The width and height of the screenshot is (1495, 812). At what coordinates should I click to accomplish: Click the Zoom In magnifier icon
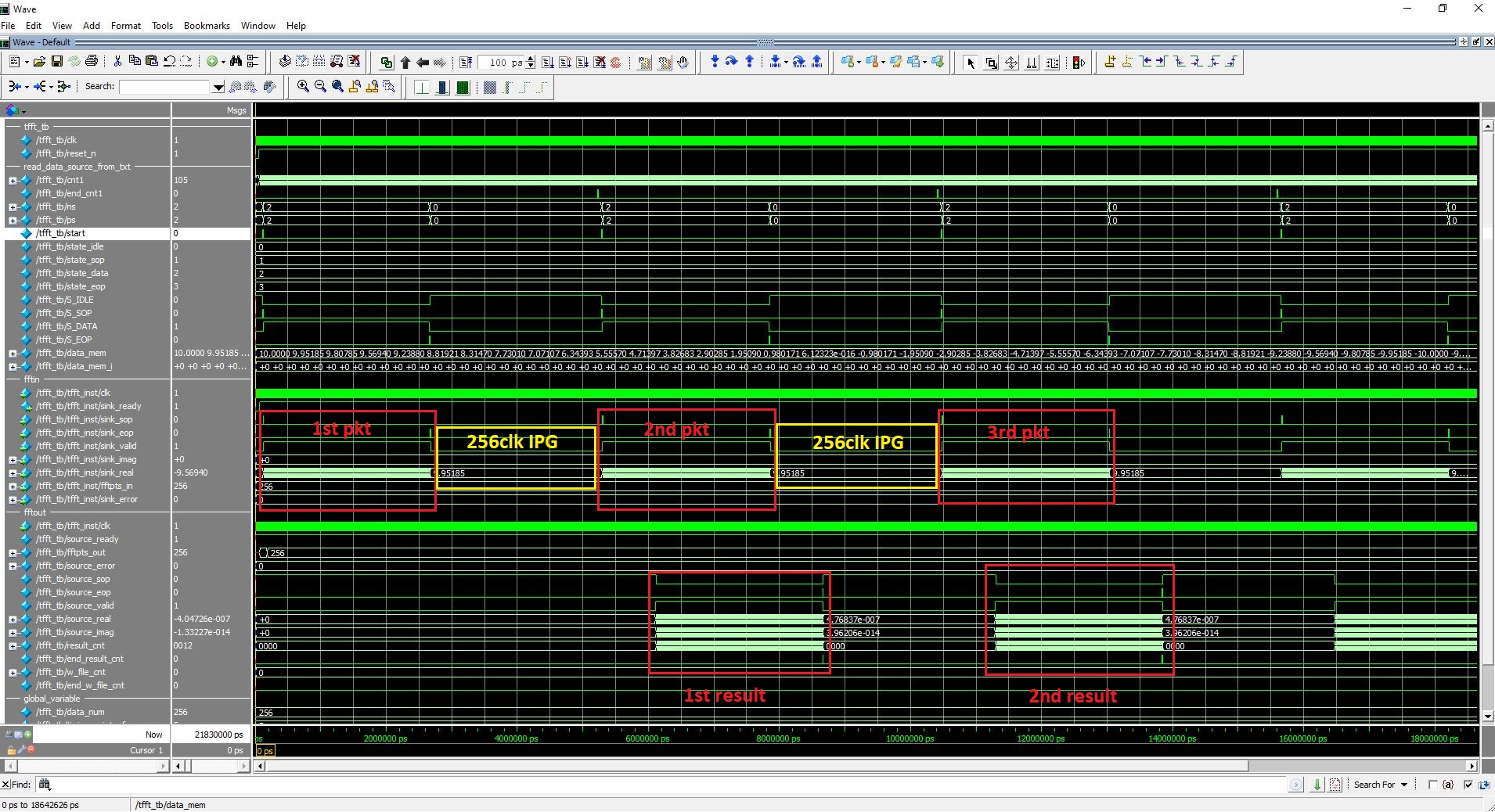303,87
